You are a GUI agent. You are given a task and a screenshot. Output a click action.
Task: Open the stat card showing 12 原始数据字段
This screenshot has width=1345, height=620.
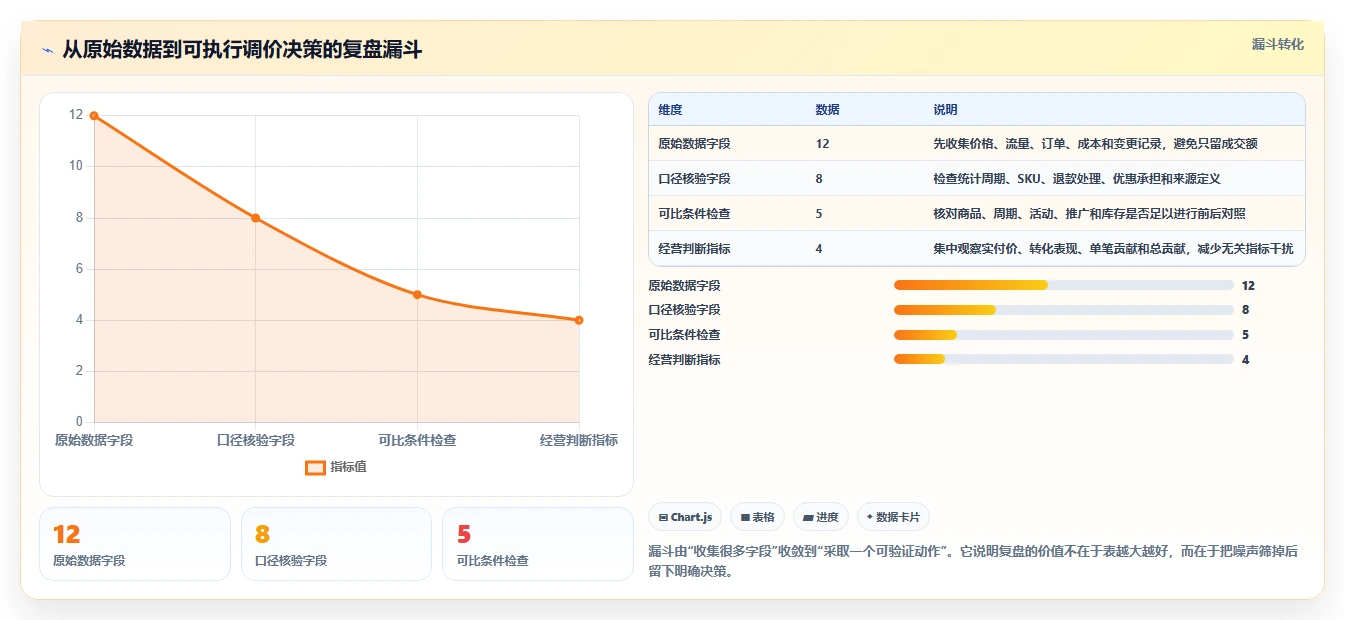(135, 544)
